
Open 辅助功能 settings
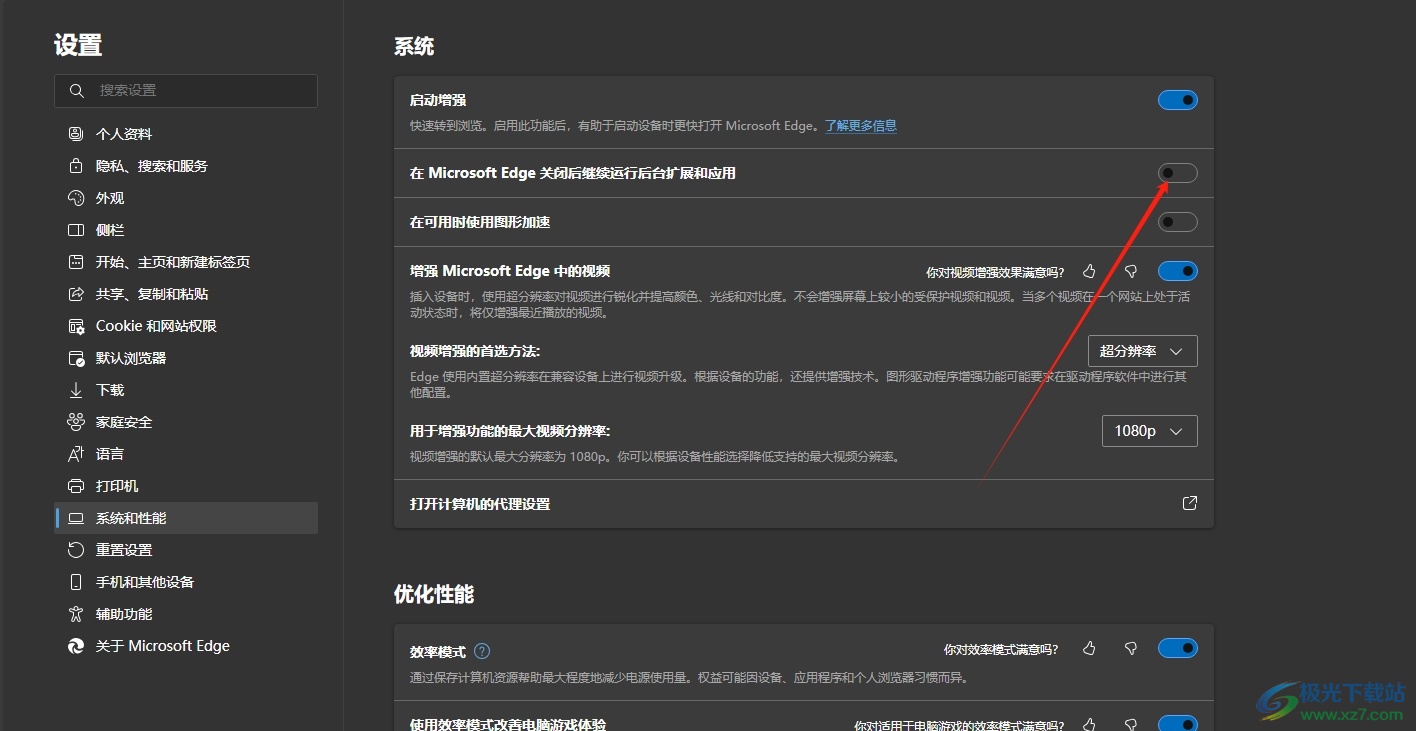tap(186, 614)
